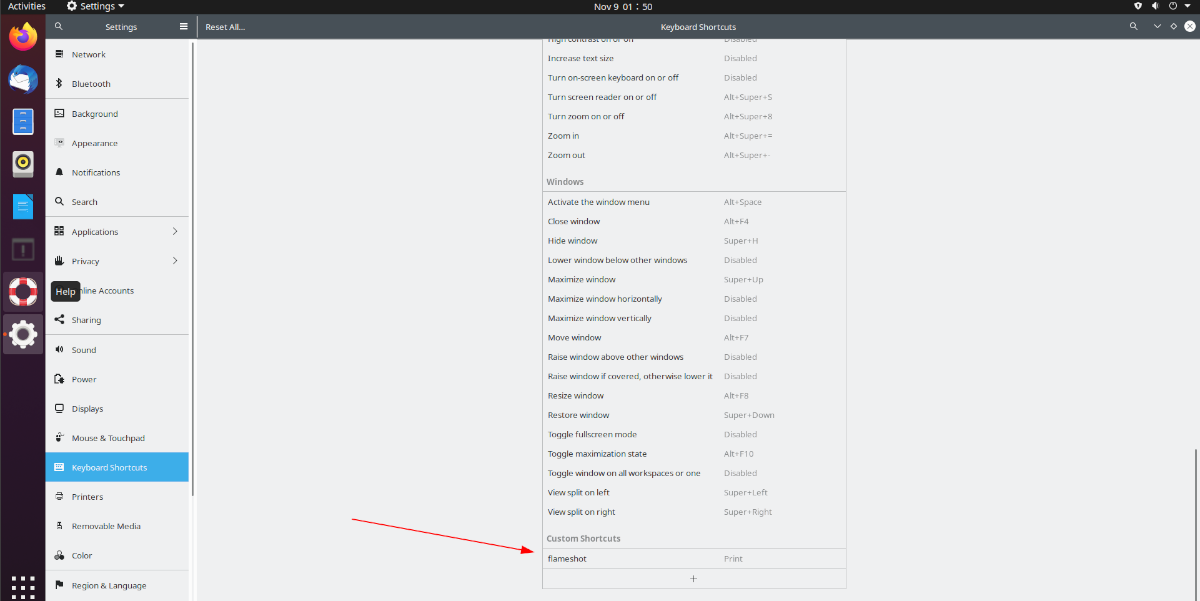Edit the Zoom in shortcut row
Image resolution: width=1200 pixels, height=601 pixels.
(694, 136)
